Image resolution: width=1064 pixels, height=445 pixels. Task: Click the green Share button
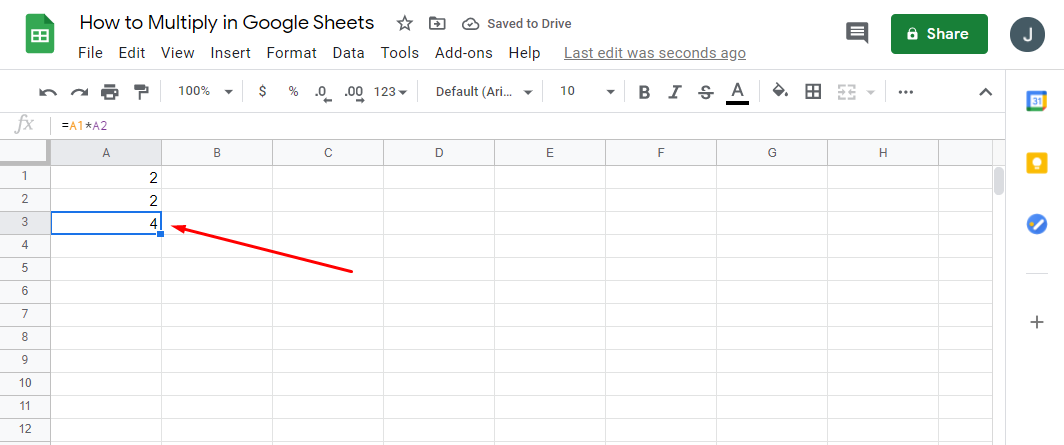point(939,34)
